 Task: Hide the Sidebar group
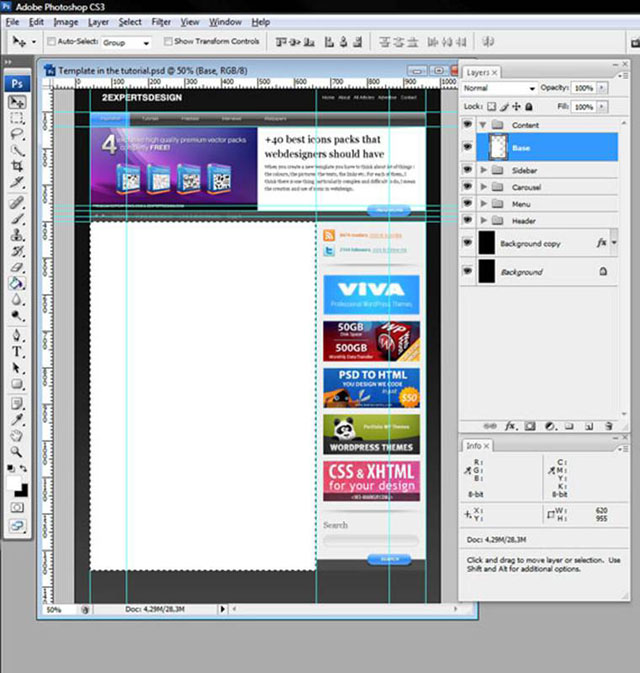[467, 170]
